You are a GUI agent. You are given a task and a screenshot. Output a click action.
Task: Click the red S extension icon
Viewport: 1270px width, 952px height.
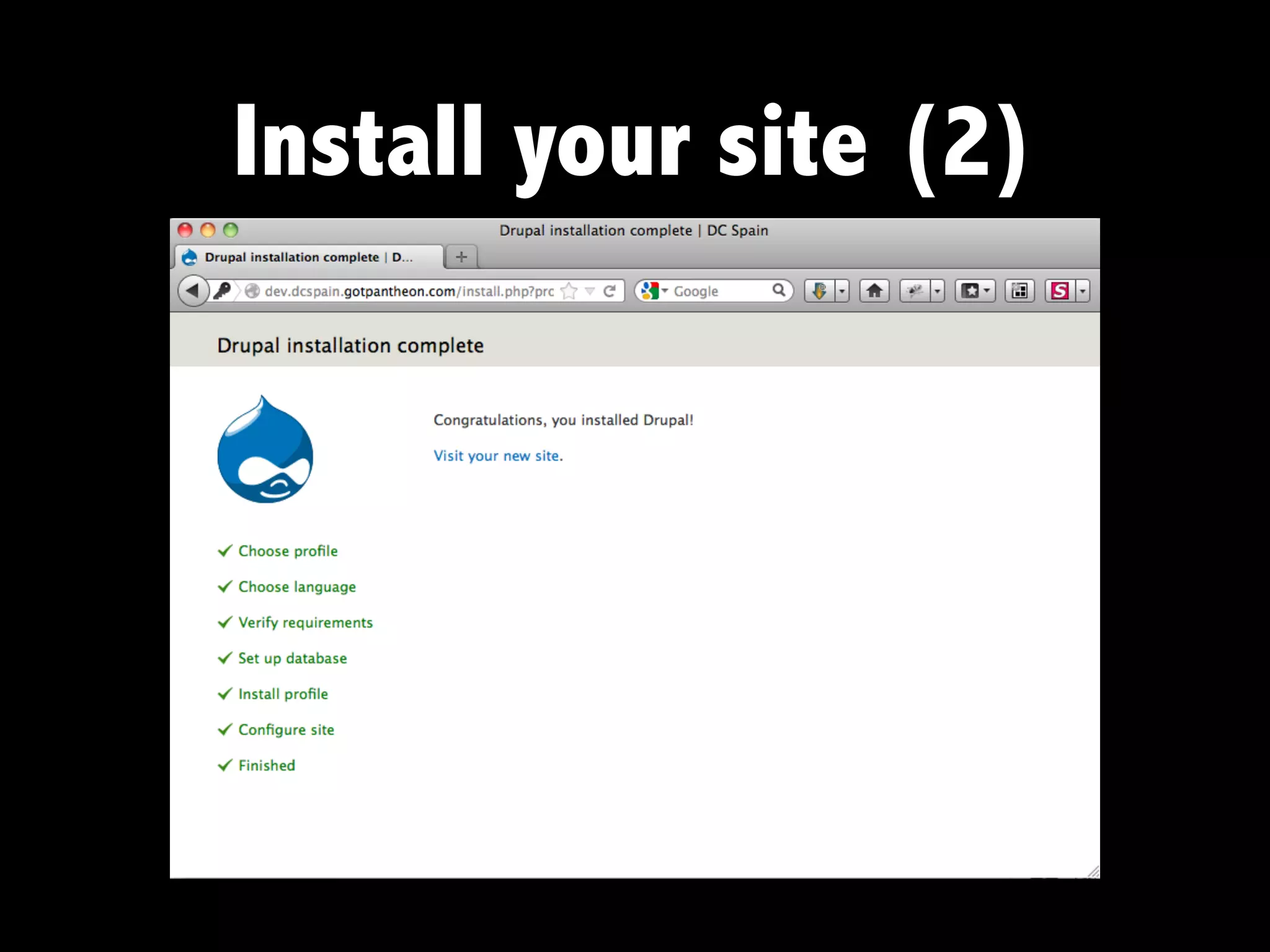coord(1060,291)
